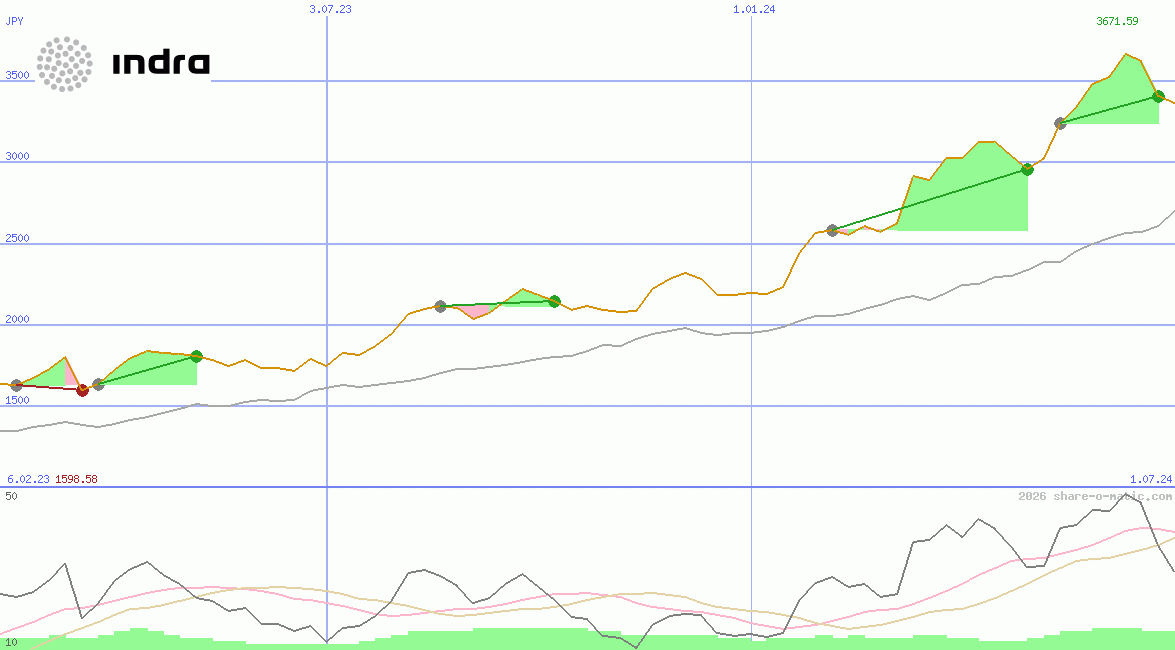1175x650 pixels.
Task: Click the 1.07.24 end date label
Action: (1150, 479)
